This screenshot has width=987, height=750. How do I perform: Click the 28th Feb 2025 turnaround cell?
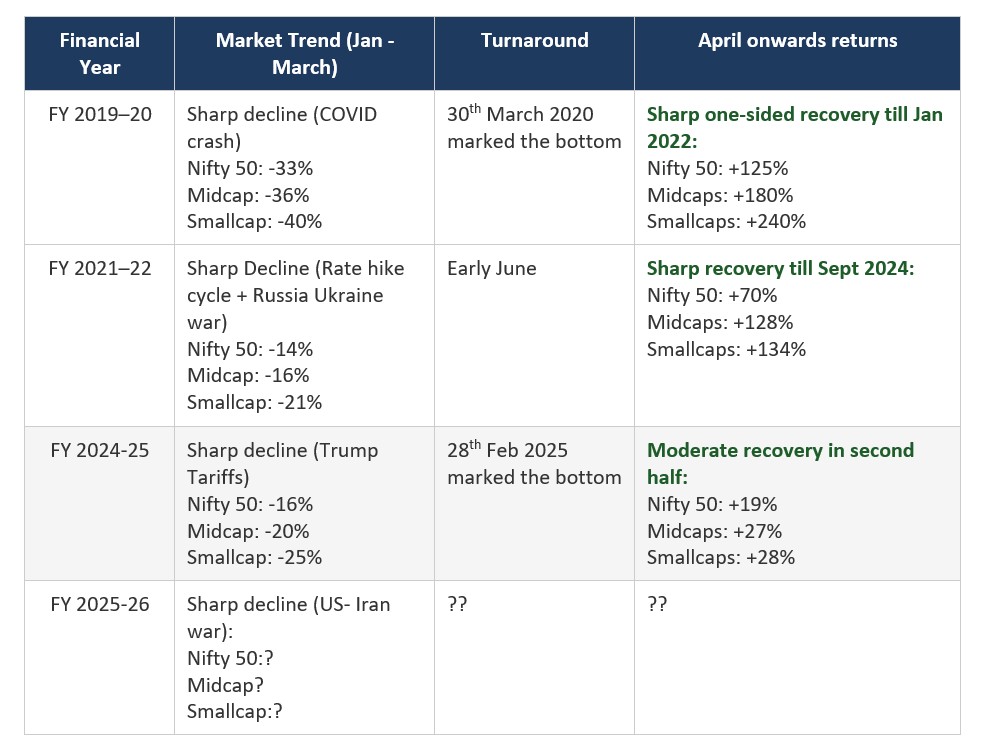[x=534, y=463]
